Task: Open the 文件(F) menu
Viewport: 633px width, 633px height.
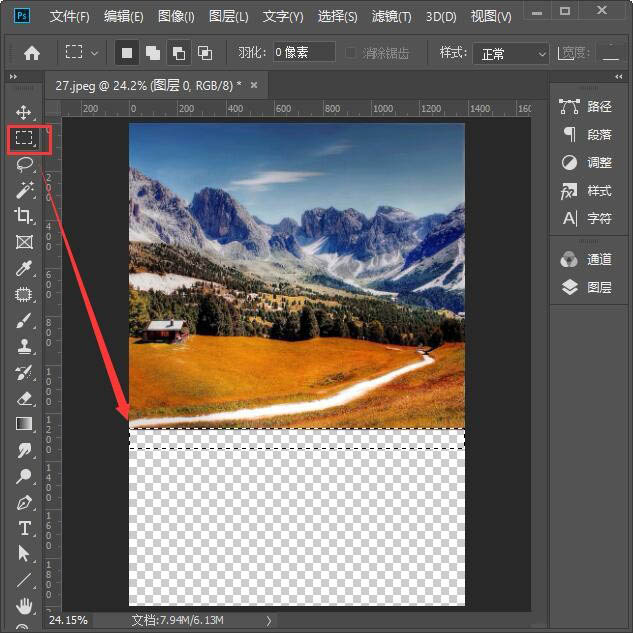Action: click(69, 17)
